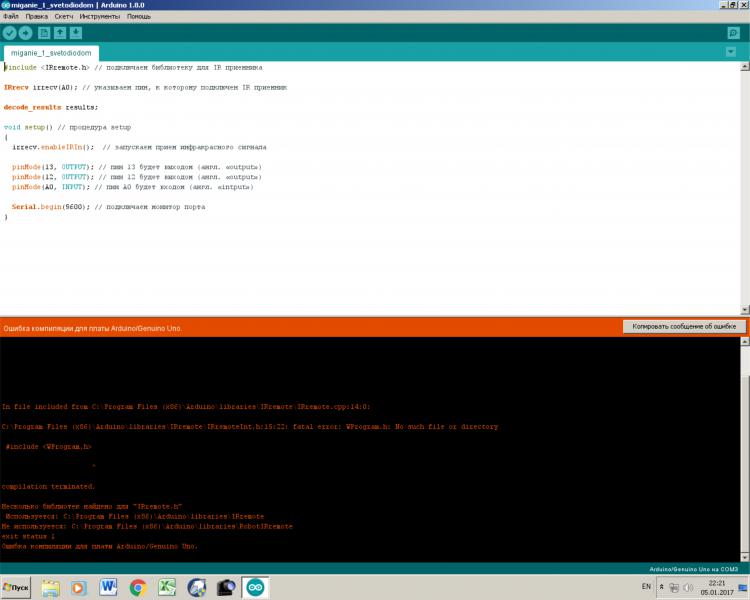This screenshot has width=750, height=600.
Task: Open a sketch with the Open icon
Action: [60, 33]
